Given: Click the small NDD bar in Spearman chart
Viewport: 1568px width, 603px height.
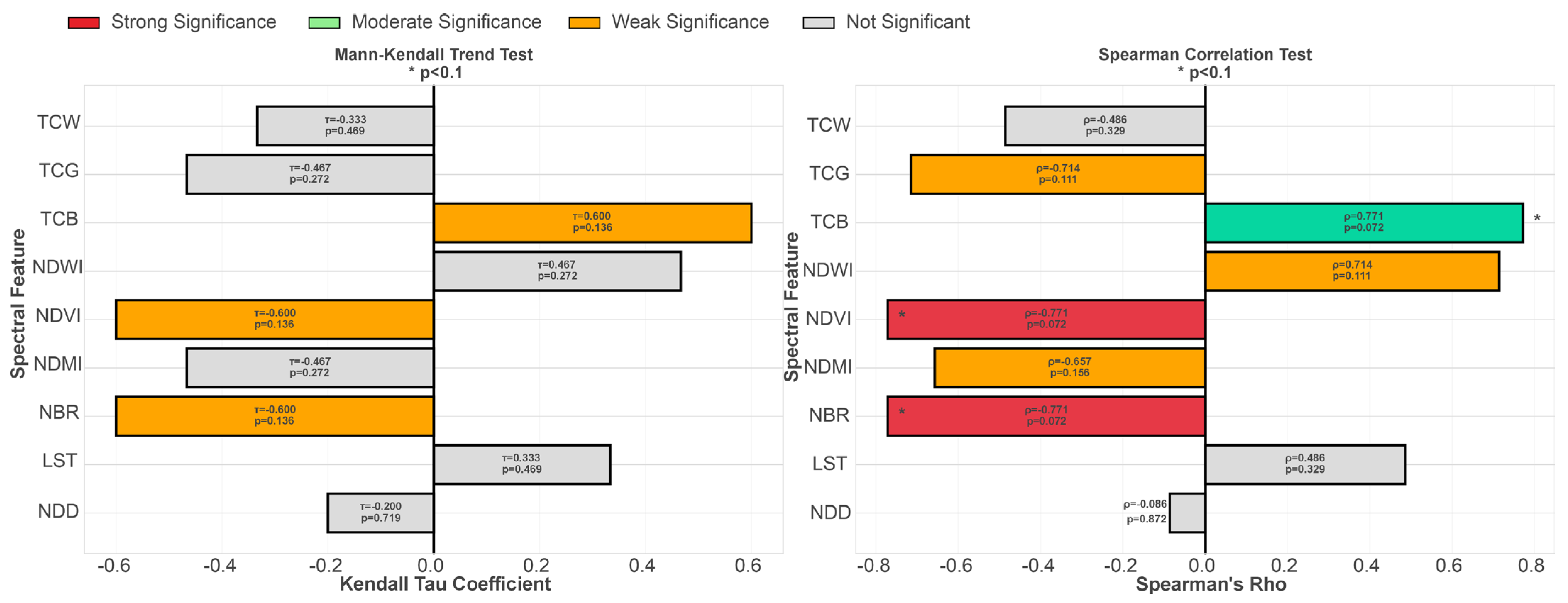Looking at the screenshot, I should (x=1187, y=513).
